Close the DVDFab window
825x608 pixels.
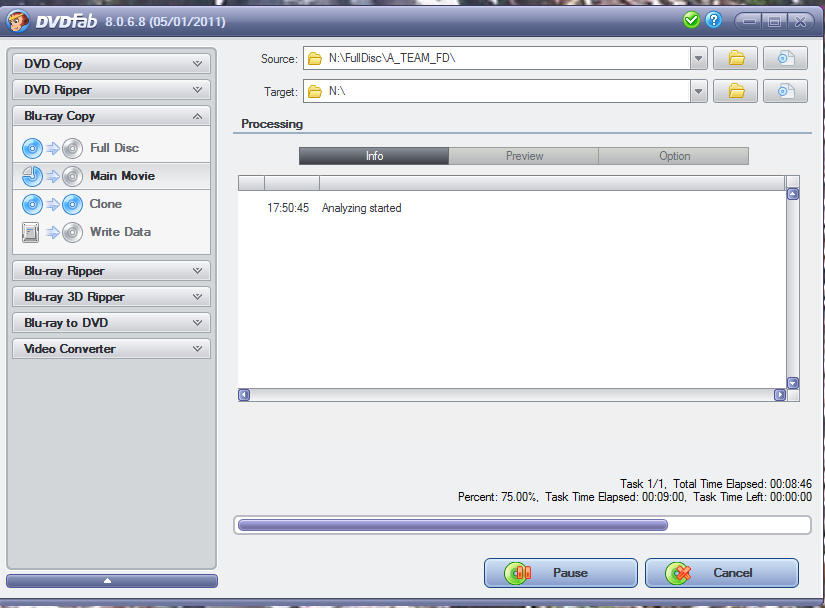(800, 22)
